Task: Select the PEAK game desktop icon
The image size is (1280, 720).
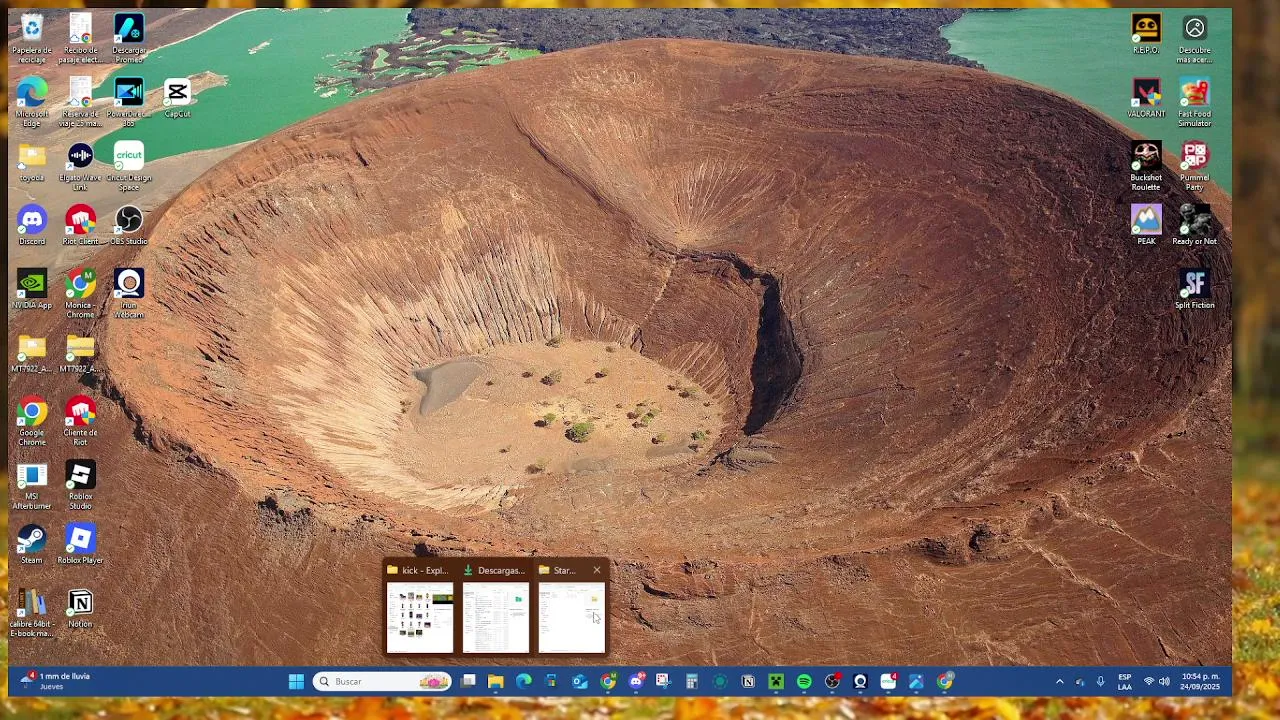Action: [1146, 227]
